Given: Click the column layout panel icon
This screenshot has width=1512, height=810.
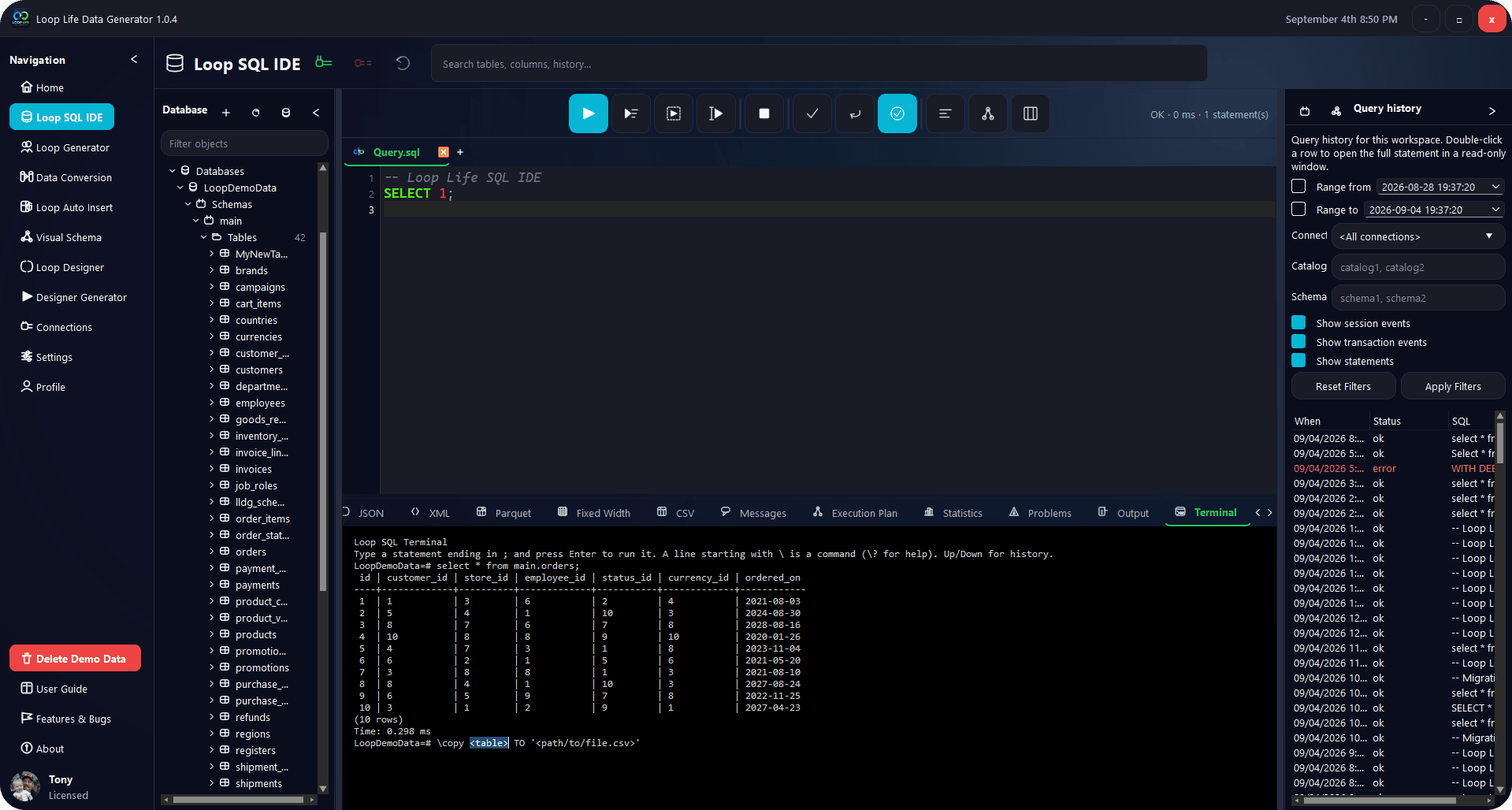Looking at the screenshot, I should [x=1031, y=113].
